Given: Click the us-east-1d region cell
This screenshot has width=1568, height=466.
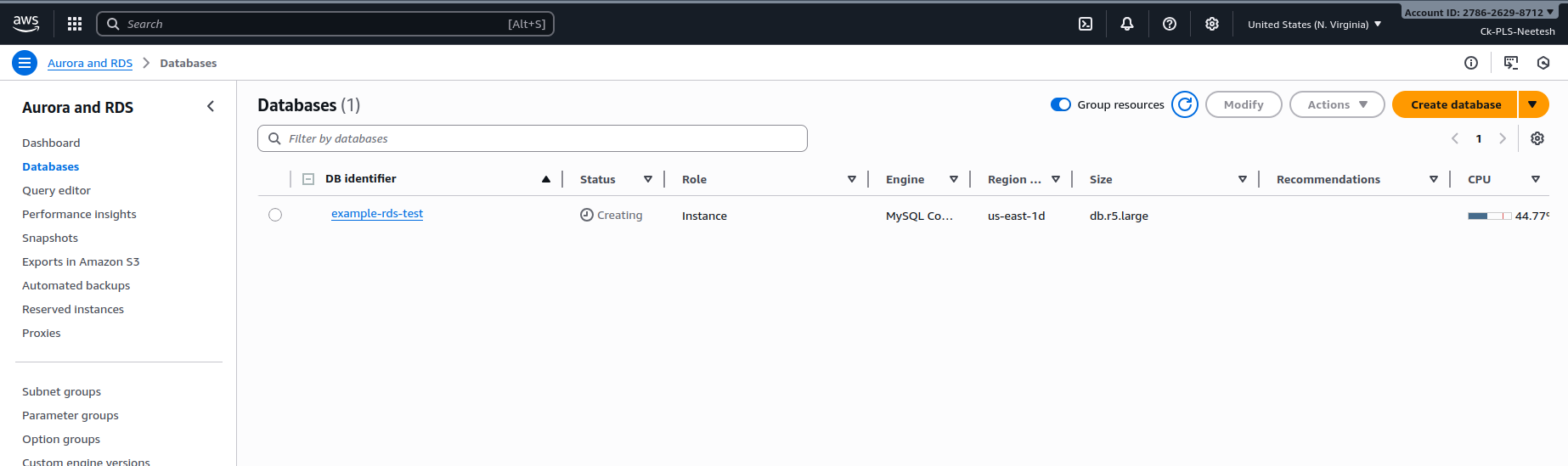Looking at the screenshot, I should click(1016, 216).
